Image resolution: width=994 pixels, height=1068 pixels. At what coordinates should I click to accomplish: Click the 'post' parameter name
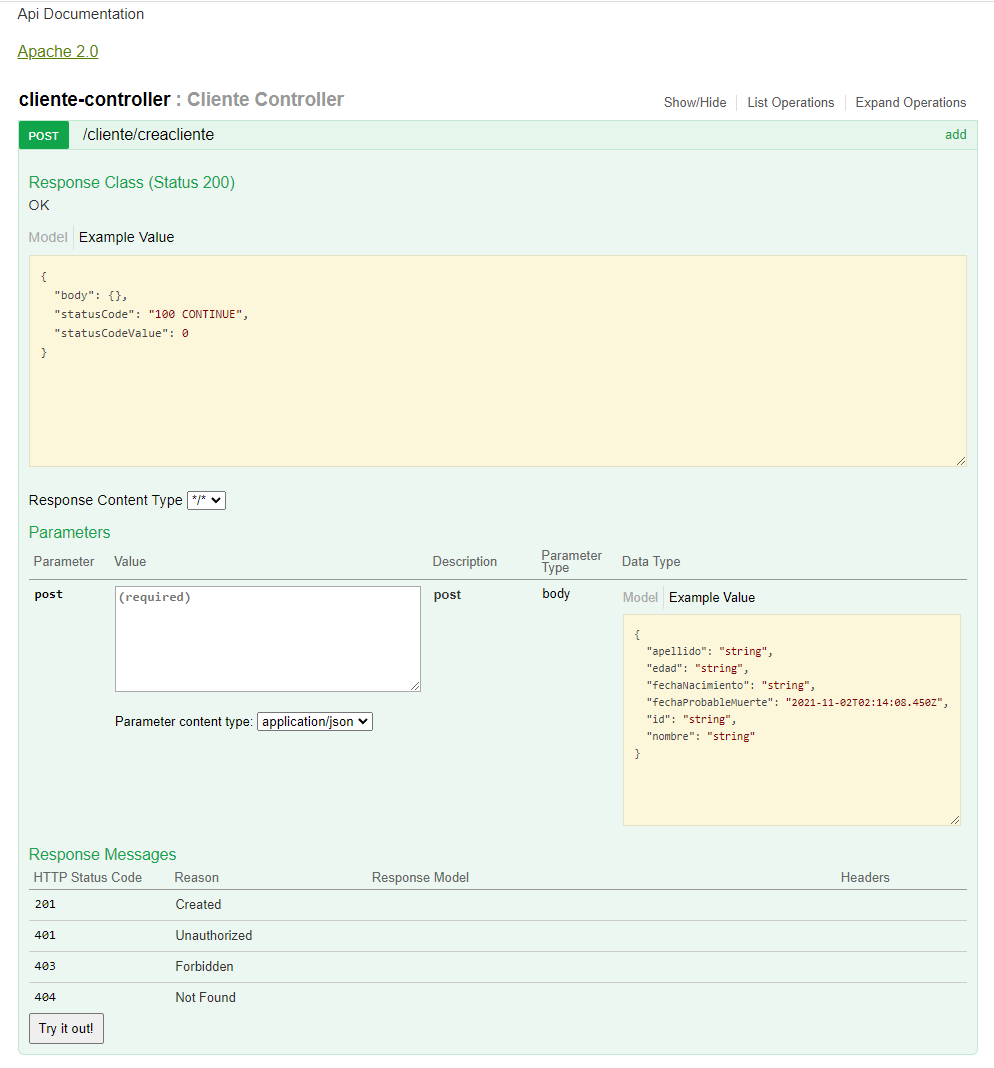48,595
